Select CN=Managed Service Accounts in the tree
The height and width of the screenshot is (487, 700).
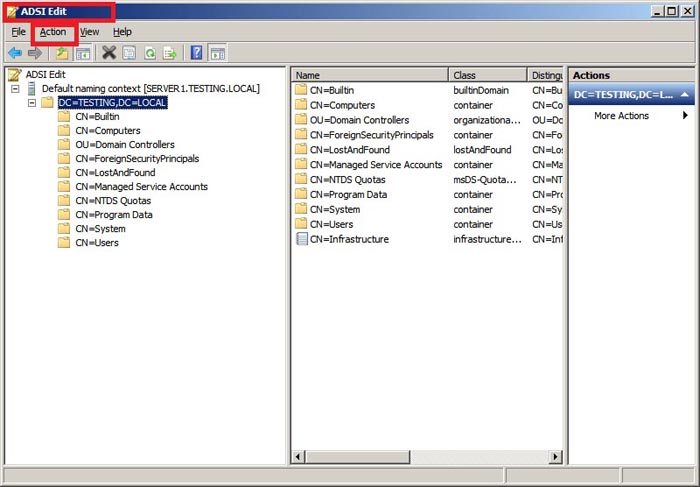point(142,187)
